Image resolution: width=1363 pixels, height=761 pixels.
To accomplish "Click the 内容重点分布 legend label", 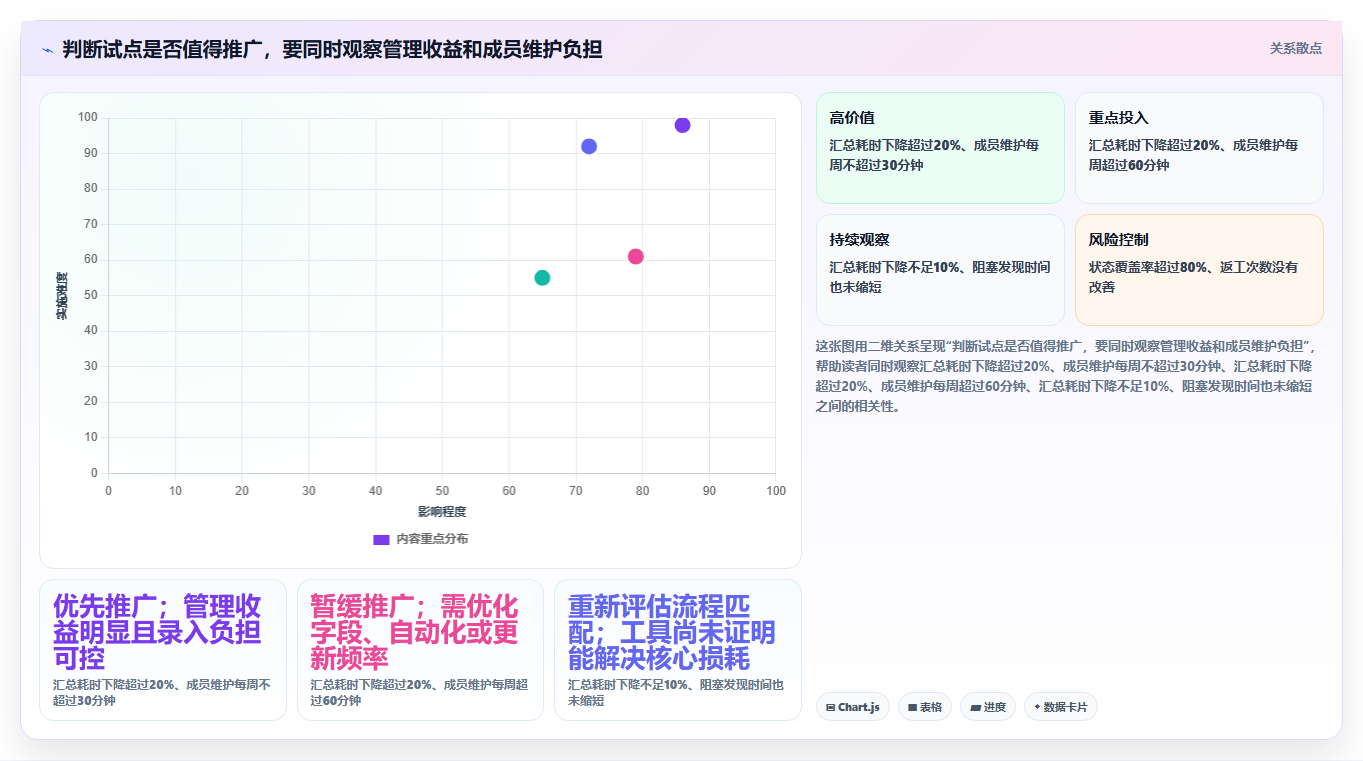I will pos(432,539).
